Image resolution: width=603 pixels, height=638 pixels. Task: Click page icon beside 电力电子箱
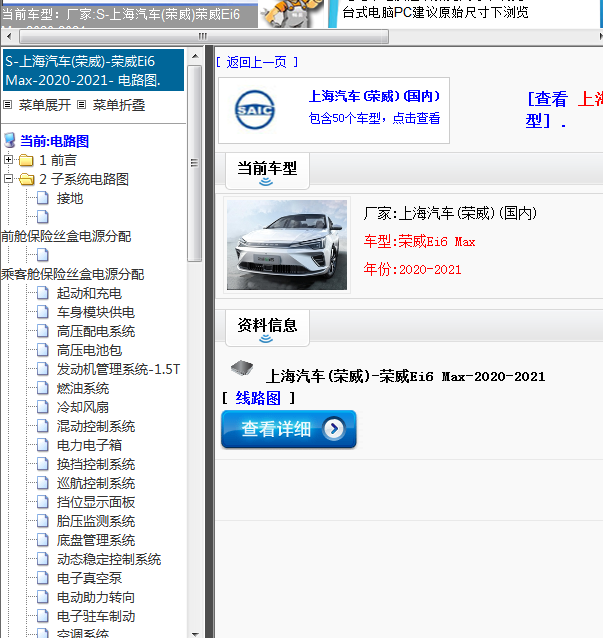tap(43, 445)
